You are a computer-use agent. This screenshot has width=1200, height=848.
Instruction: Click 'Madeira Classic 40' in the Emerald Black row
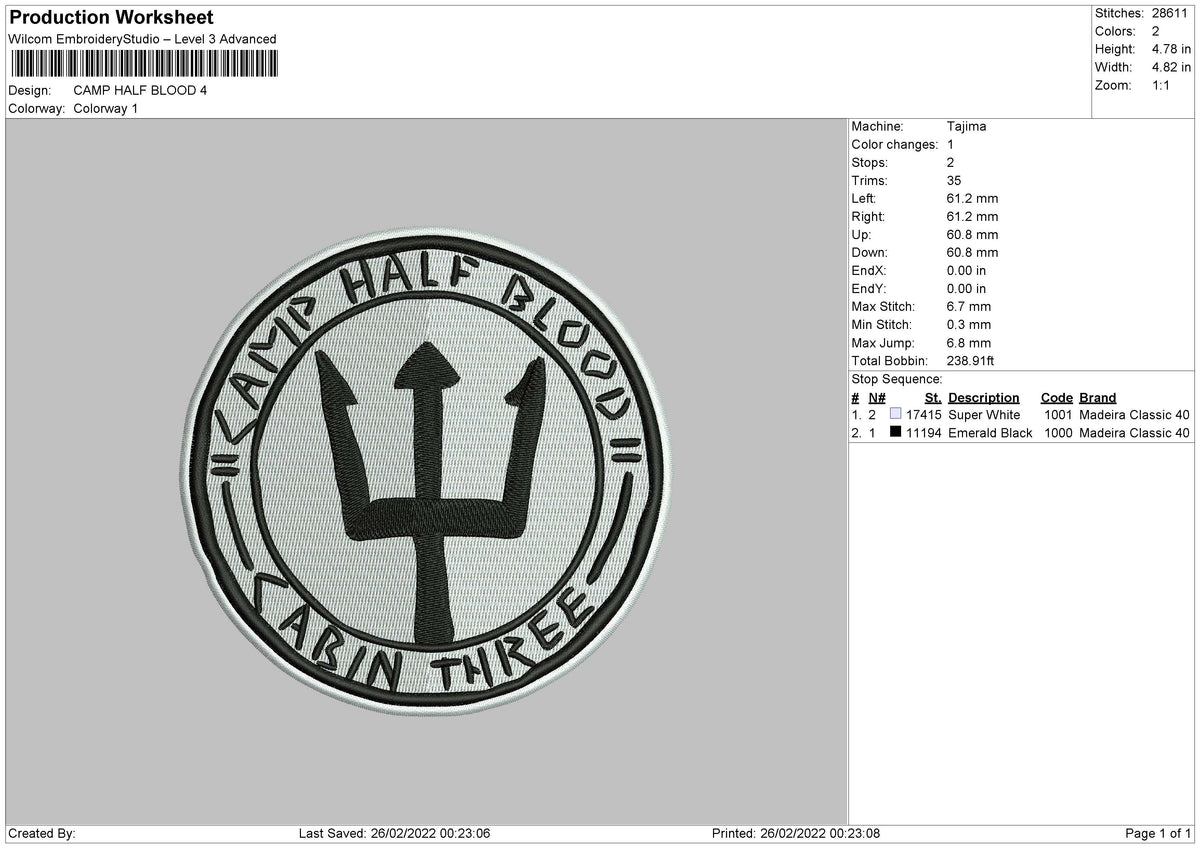point(1135,433)
